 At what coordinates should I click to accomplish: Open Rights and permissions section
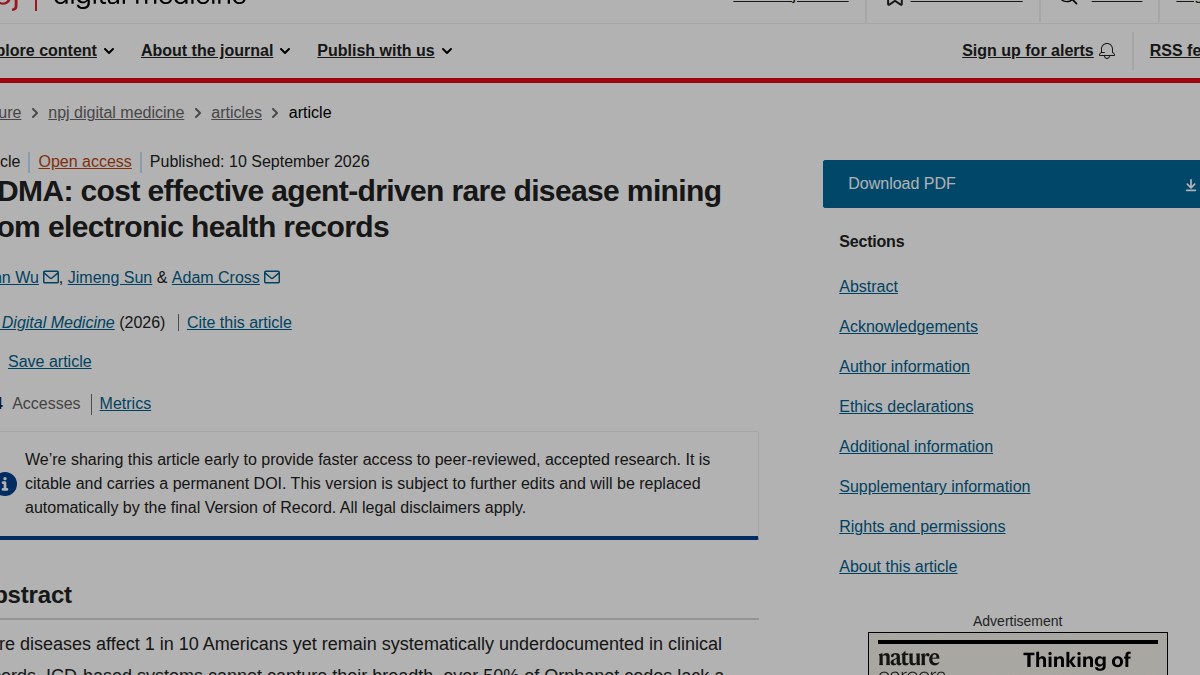(x=922, y=527)
